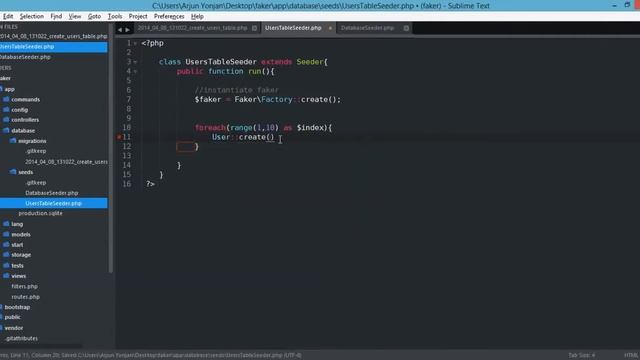Open the Selection menu
Viewport: 640px width, 360px height.
[31, 16]
